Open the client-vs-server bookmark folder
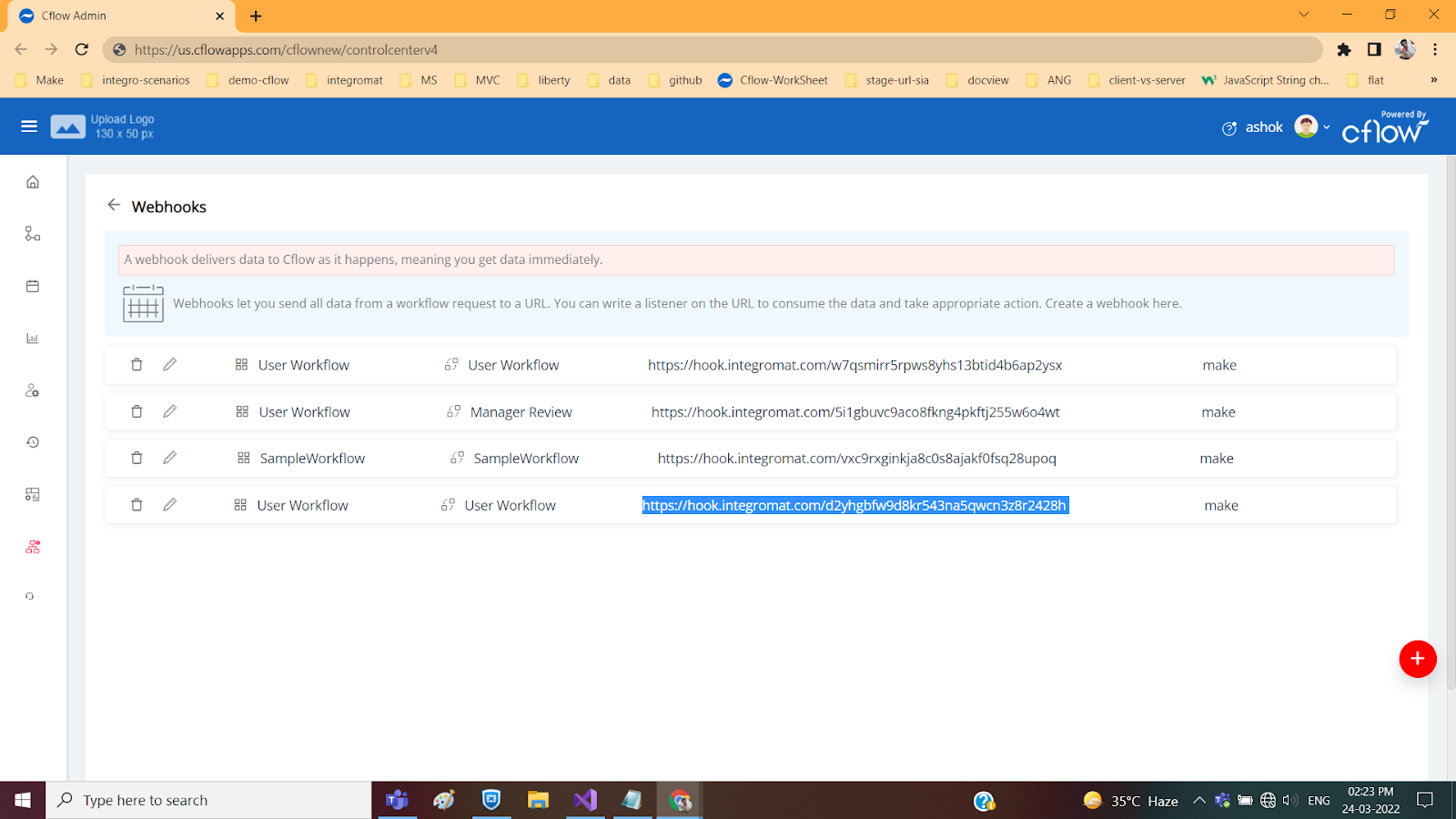This screenshot has height=819, width=1456. [x=1137, y=80]
